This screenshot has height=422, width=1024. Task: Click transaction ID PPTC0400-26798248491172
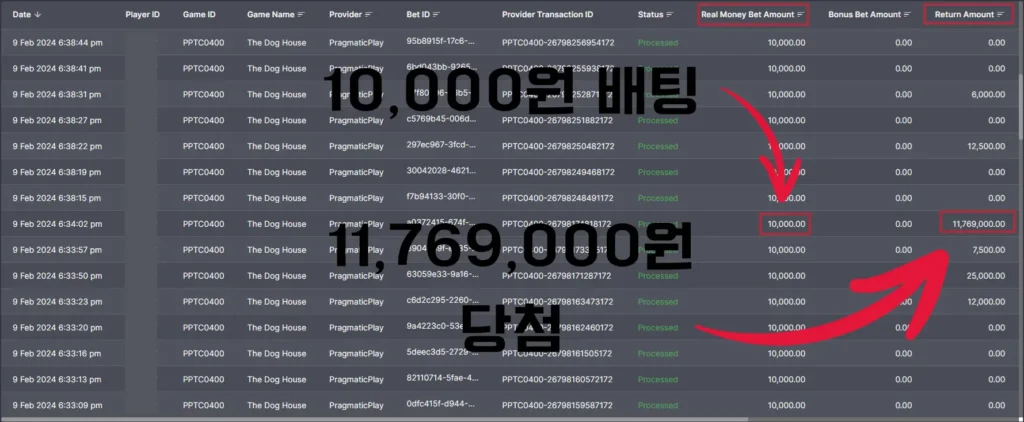pyautogui.click(x=557, y=198)
